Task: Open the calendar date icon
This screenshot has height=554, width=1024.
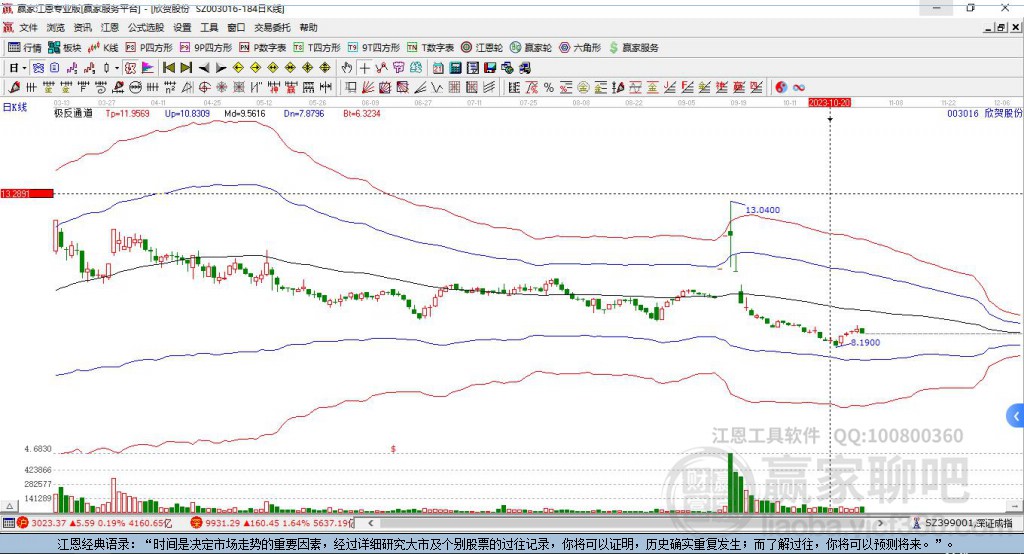Action: point(438,68)
